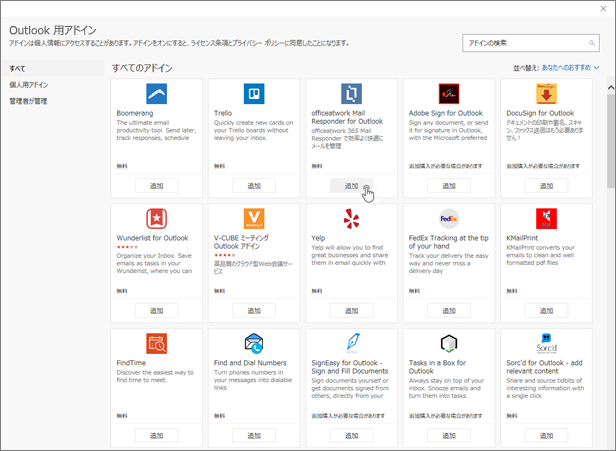Select the すべて category in sidebar
Screen dimensions: 616x451
click(52, 68)
